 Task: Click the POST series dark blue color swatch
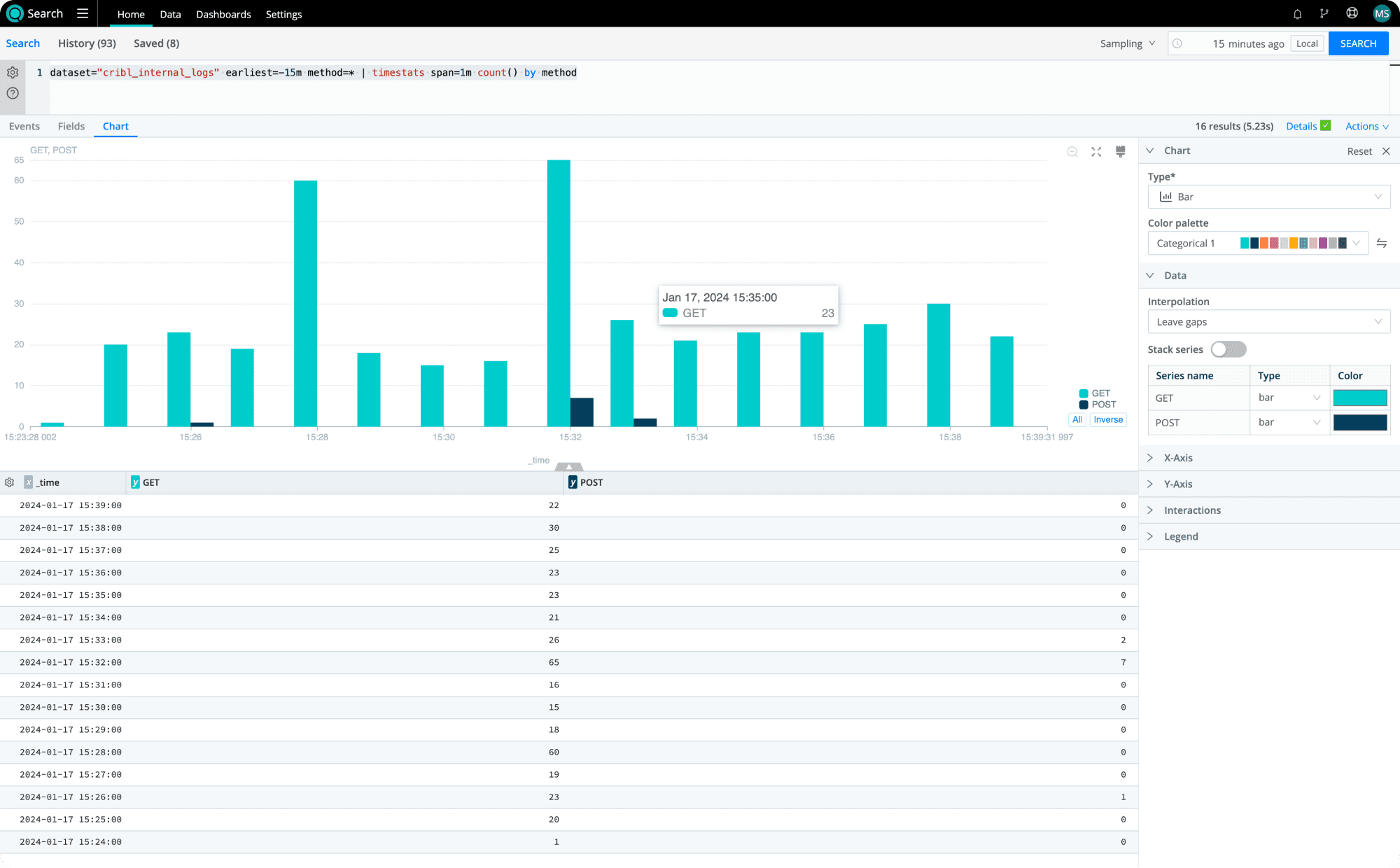point(1359,423)
